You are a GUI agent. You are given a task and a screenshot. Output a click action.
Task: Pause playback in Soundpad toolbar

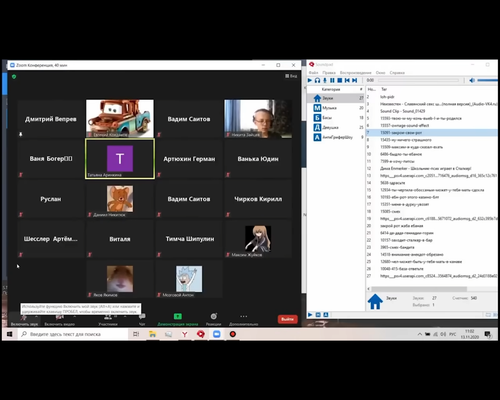click(x=332, y=80)
